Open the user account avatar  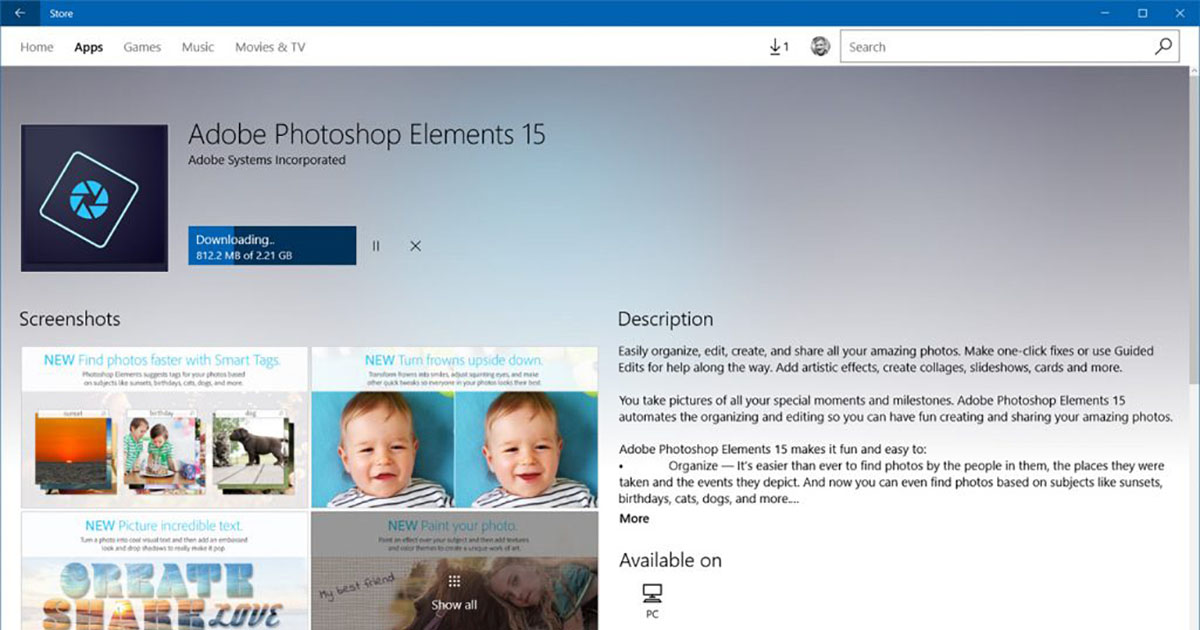click(x=820, y=47)
